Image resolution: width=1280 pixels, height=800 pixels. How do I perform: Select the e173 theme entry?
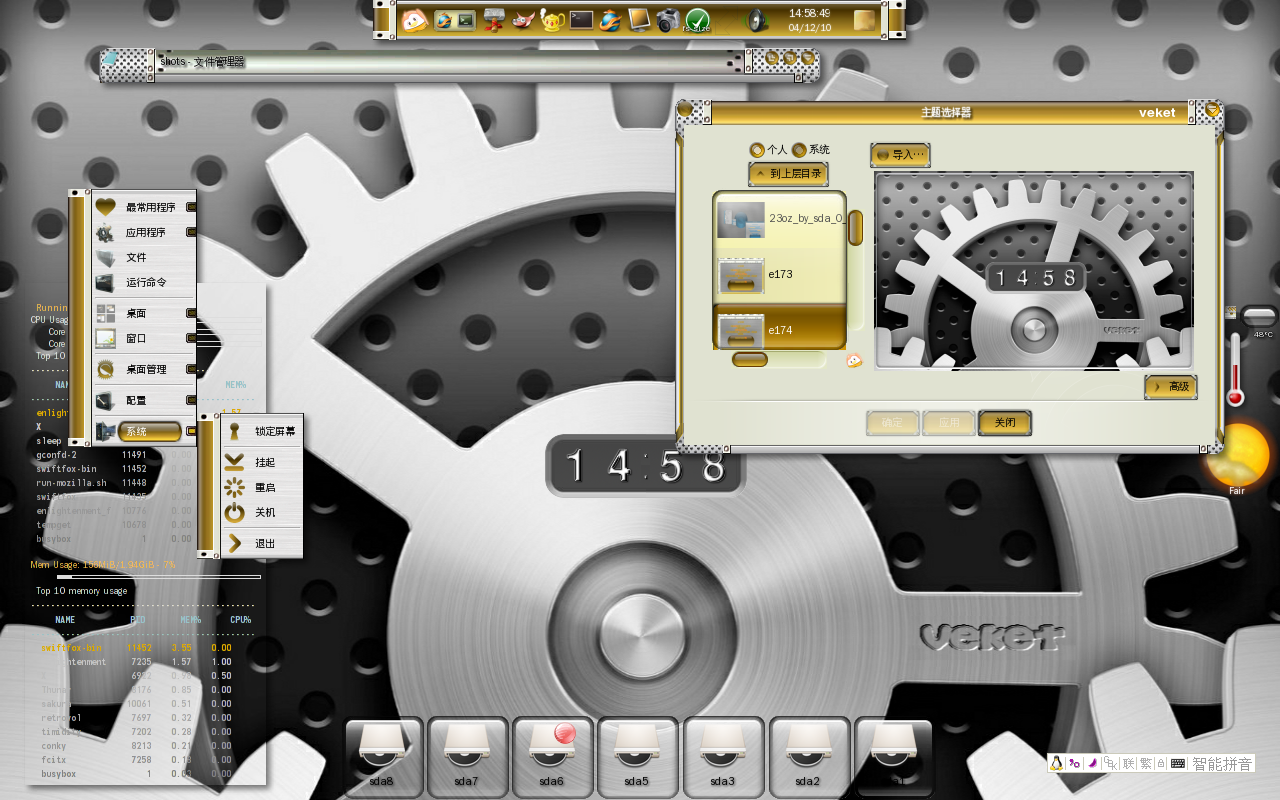(x=779, y=273)
